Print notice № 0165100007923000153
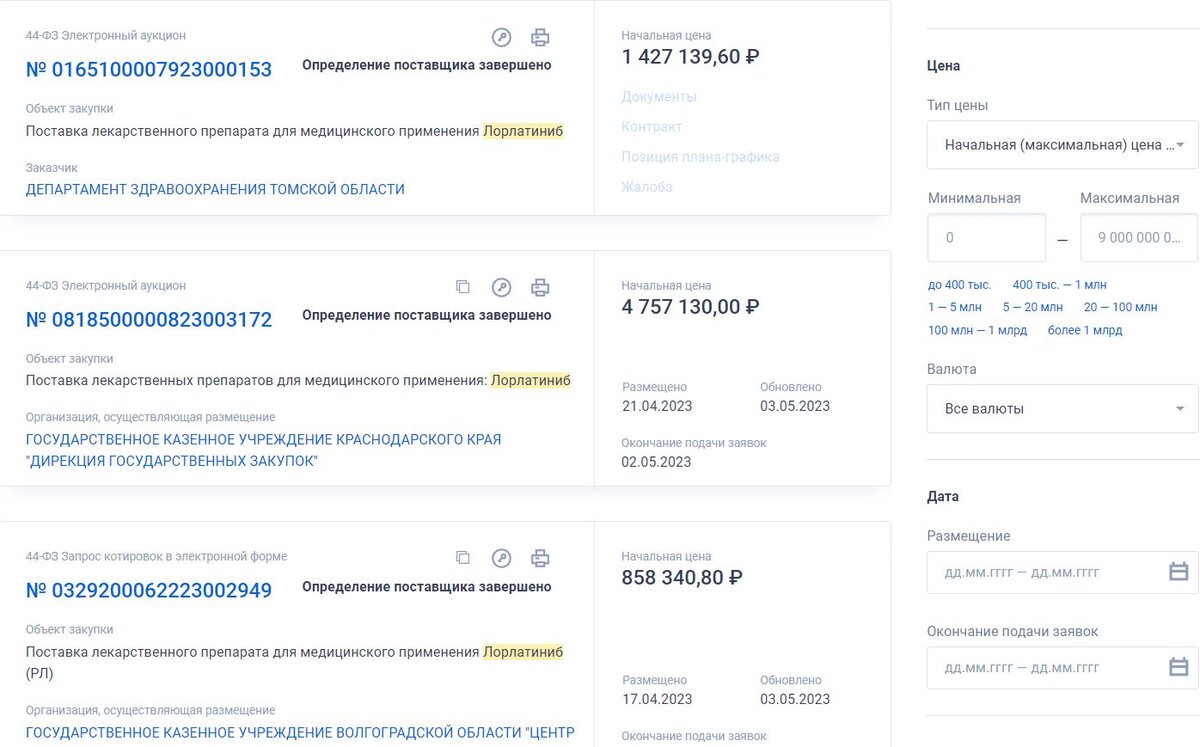 pyautogui.click(x=540, y=35)
